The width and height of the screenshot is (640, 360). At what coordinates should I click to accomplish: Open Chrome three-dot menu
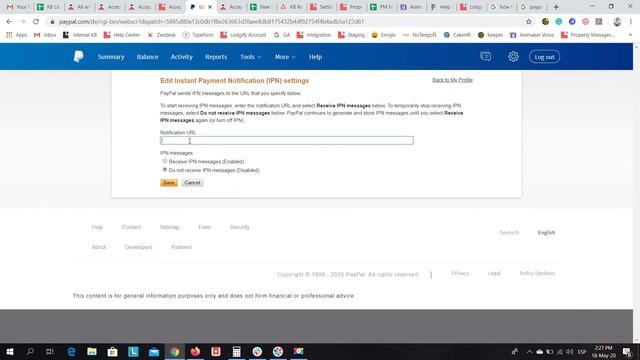[631, 22]
